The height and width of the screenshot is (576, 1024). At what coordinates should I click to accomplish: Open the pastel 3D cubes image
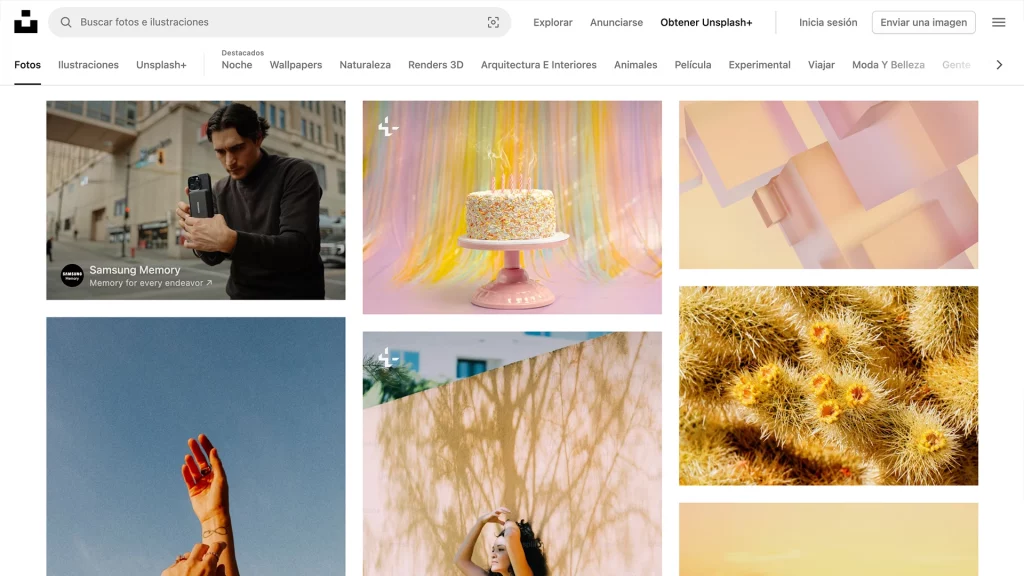pyautogui.click(x=828, y=184)
